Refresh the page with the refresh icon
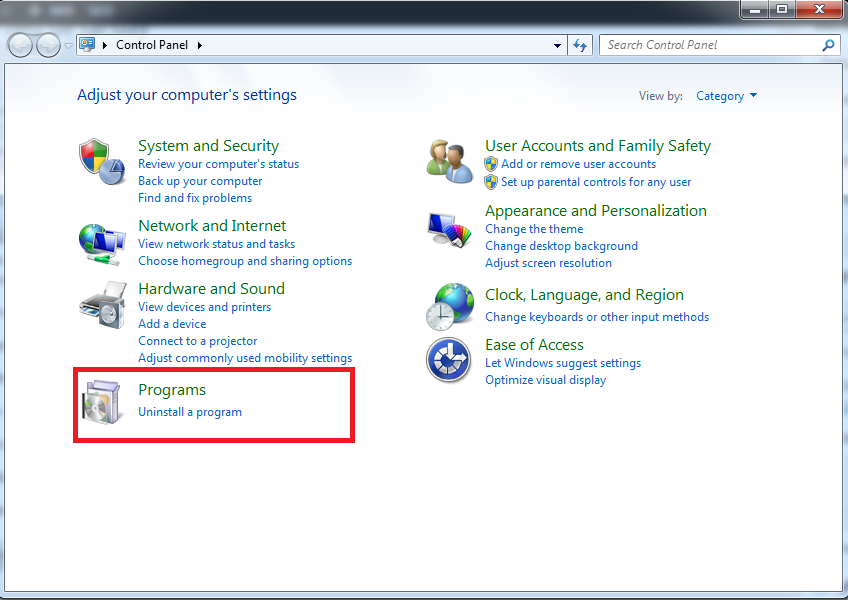 [x=580, y=45]
